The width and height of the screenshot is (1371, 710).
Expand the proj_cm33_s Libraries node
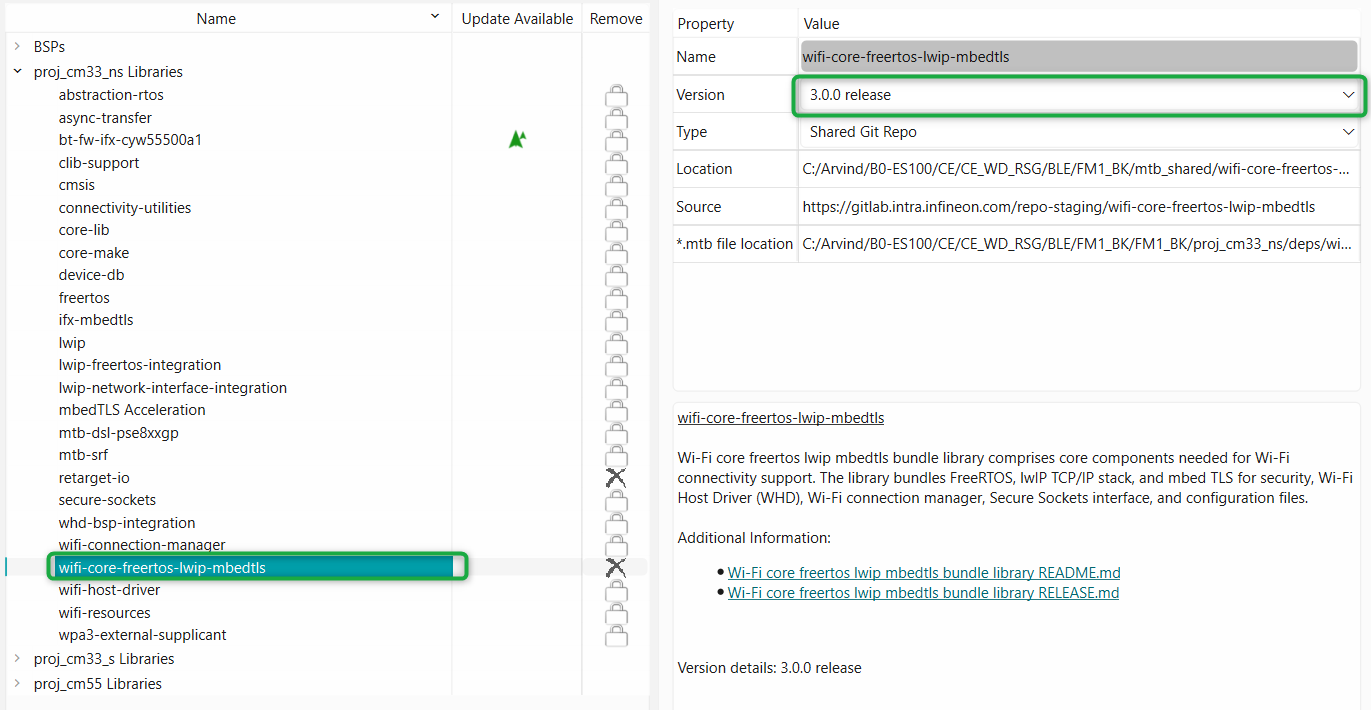[17, 659]
